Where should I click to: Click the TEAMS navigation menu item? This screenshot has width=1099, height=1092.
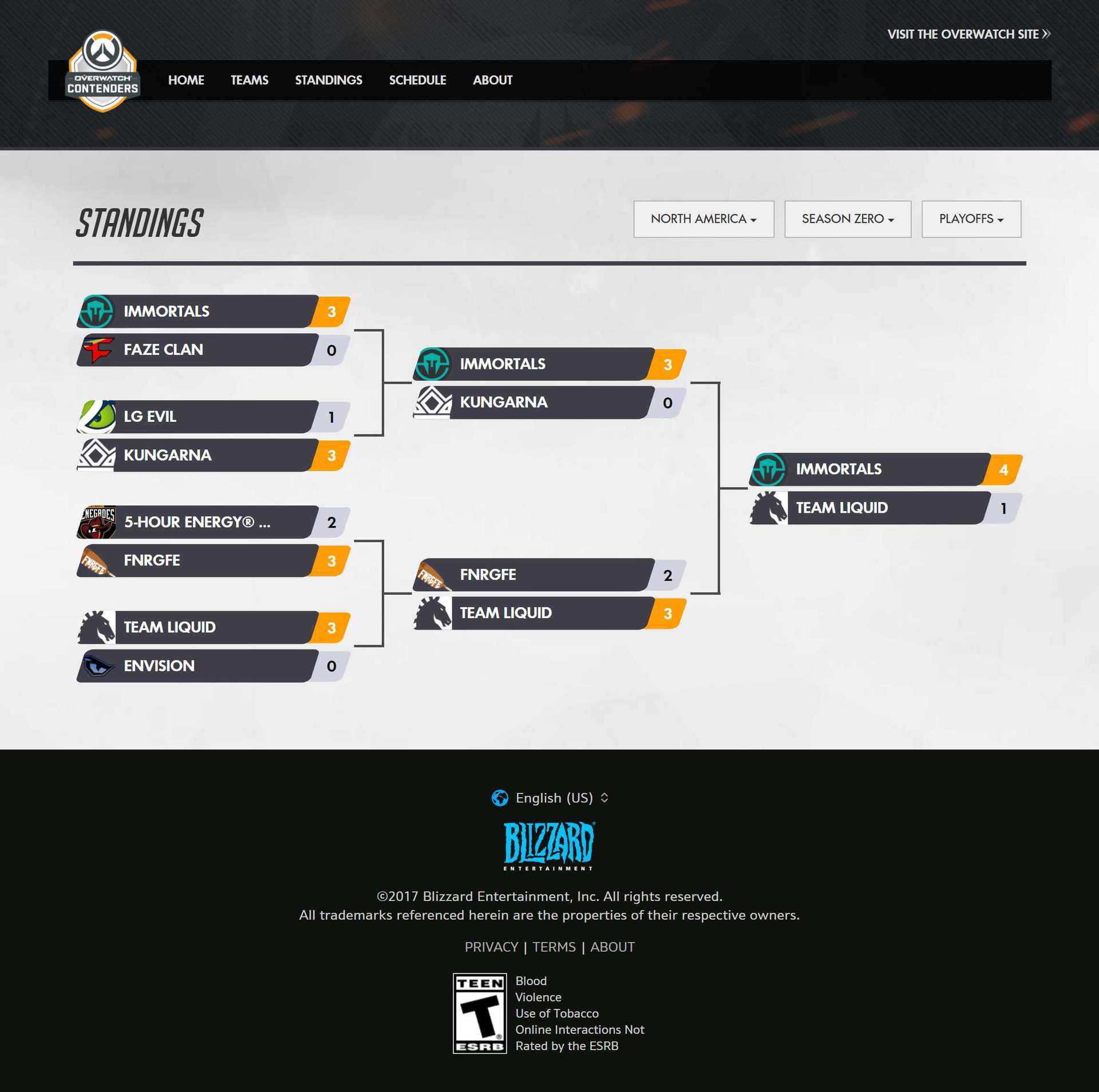coord(249,80)
